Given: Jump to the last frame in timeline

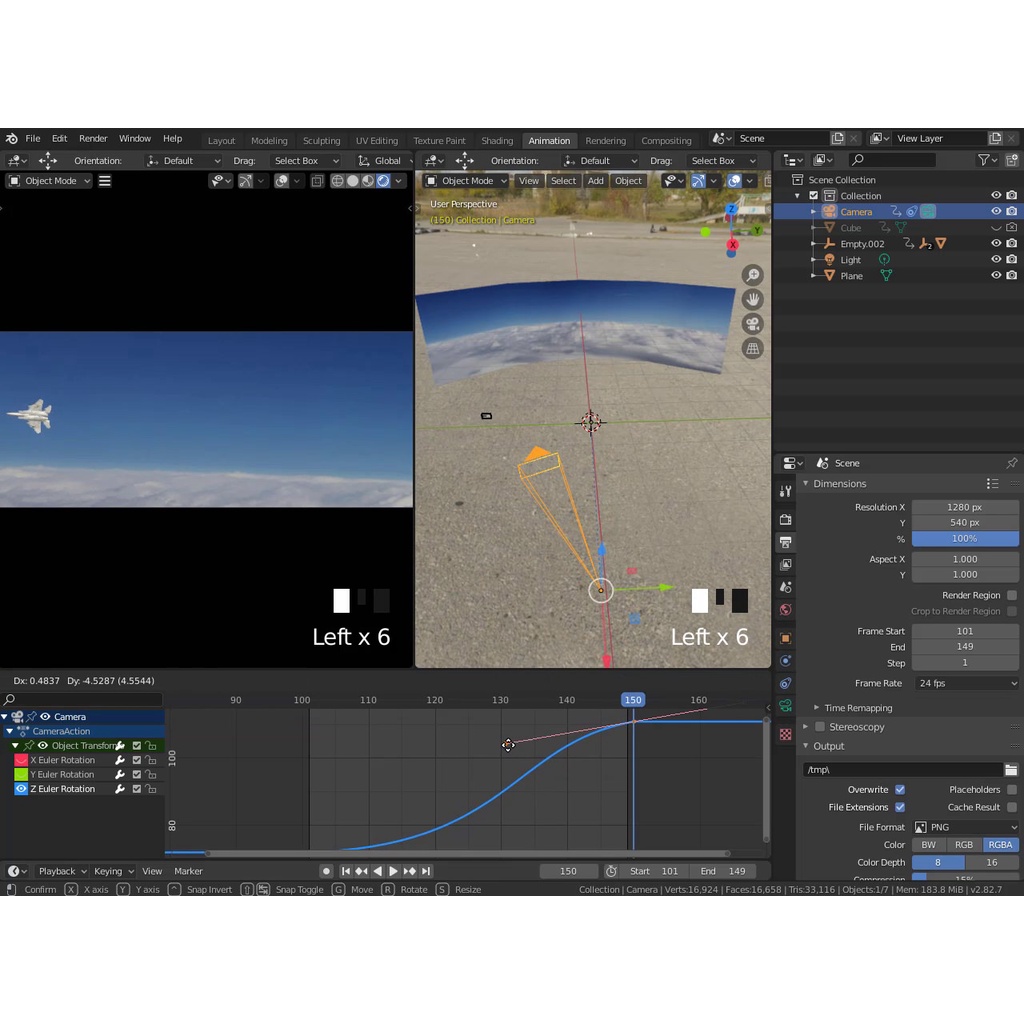Looking at the screenshot, I should click(x=426, y=871).
